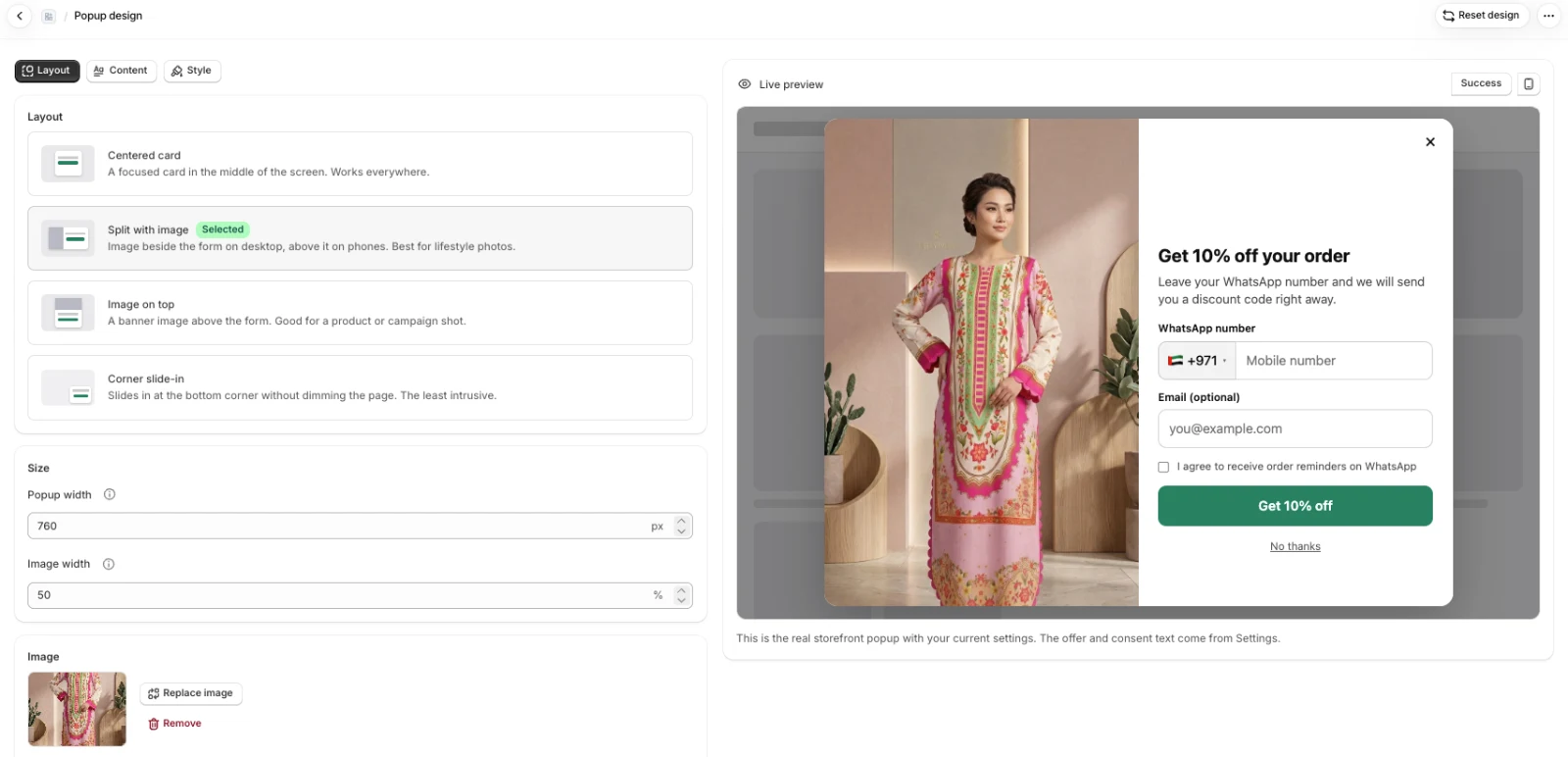Remove the popup image
Image resolution: width=1568 pixels, height=757 pixels.
coord(174,724)
